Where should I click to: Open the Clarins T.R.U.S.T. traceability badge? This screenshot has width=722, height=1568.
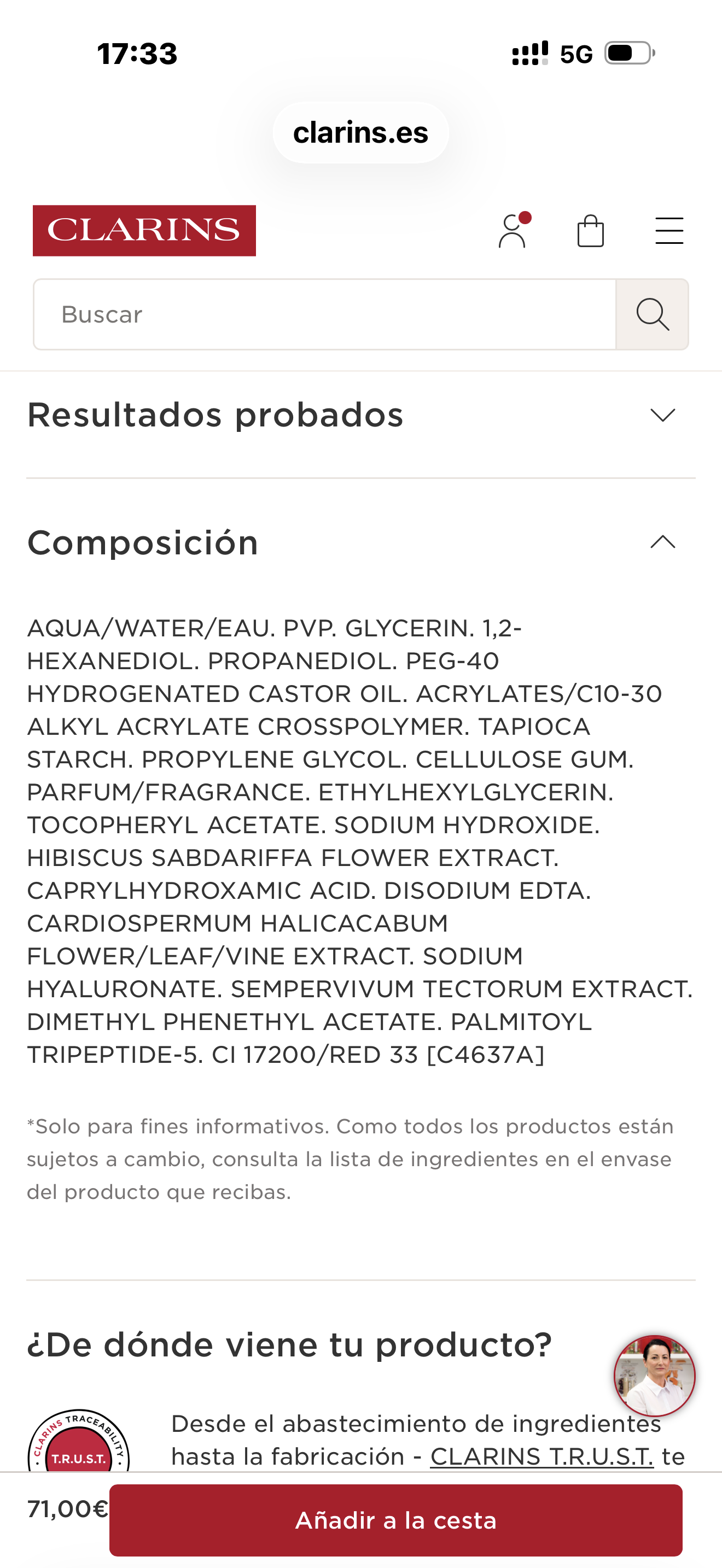click(79, 1440)
